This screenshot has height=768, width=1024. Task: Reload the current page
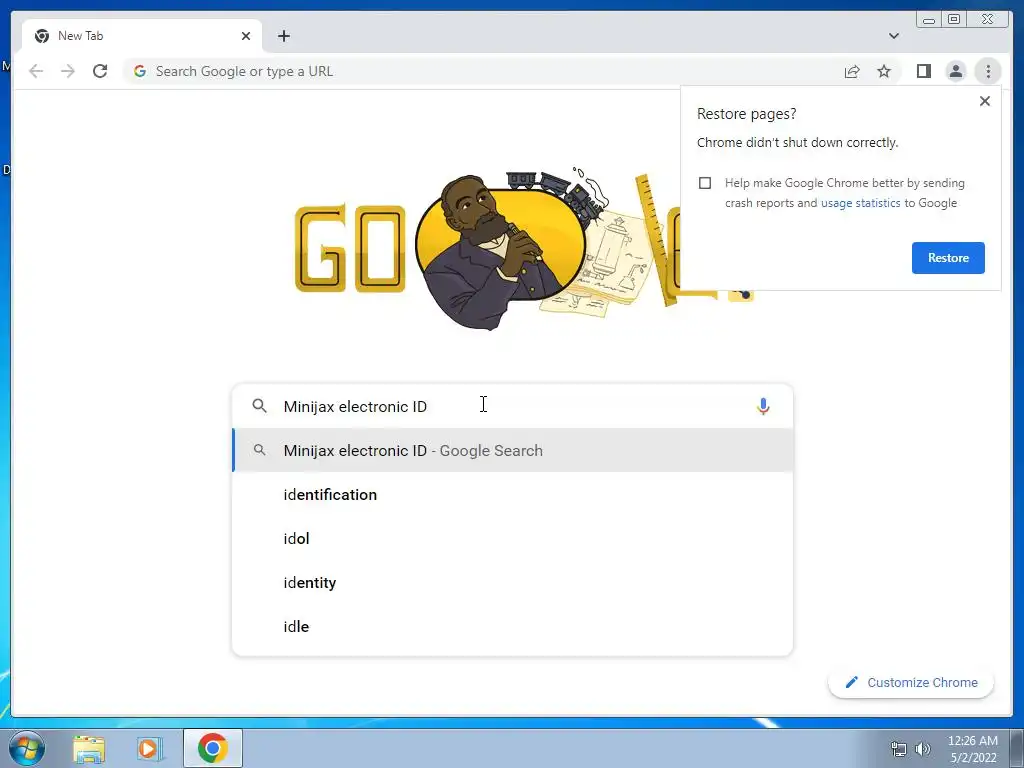click(x=100, y=71)
